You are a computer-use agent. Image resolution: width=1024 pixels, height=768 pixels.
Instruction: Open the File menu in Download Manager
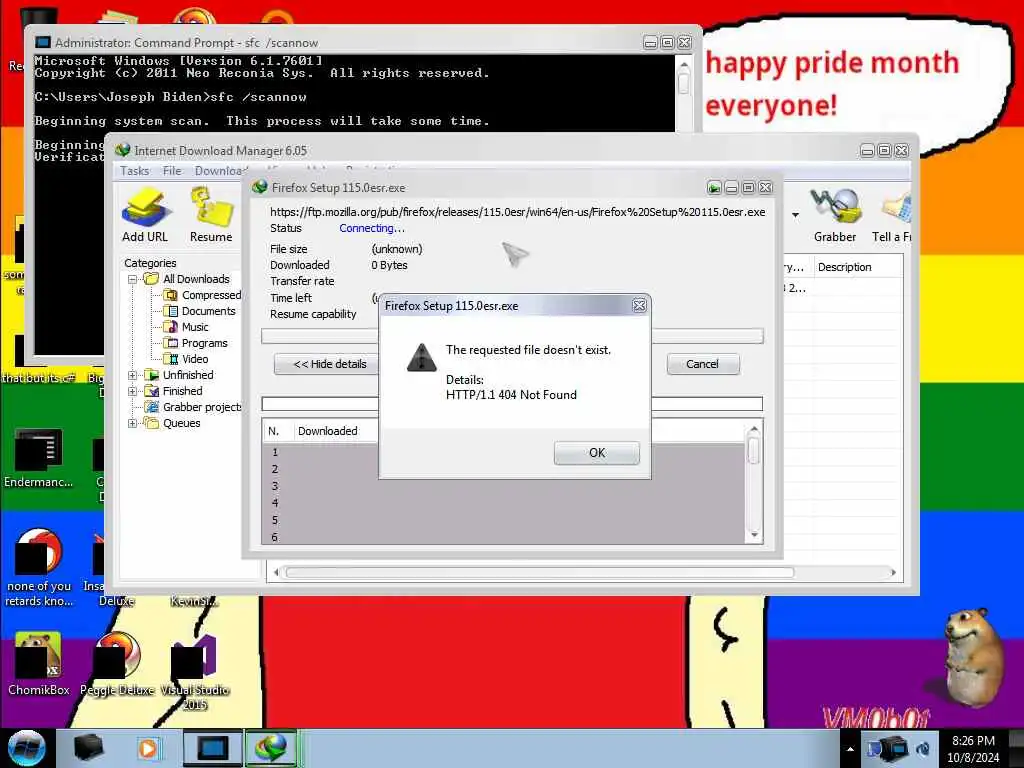point(172,170)
